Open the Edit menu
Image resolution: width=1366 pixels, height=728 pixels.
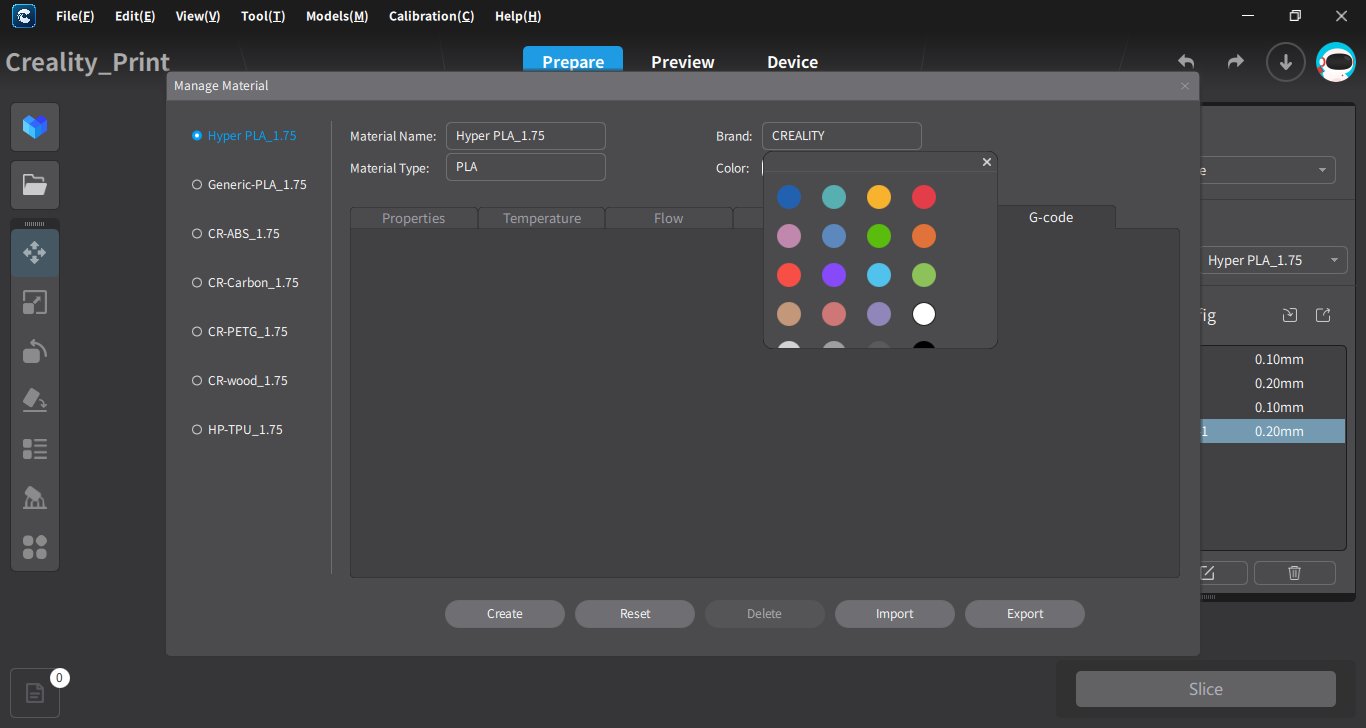(135, 16)
